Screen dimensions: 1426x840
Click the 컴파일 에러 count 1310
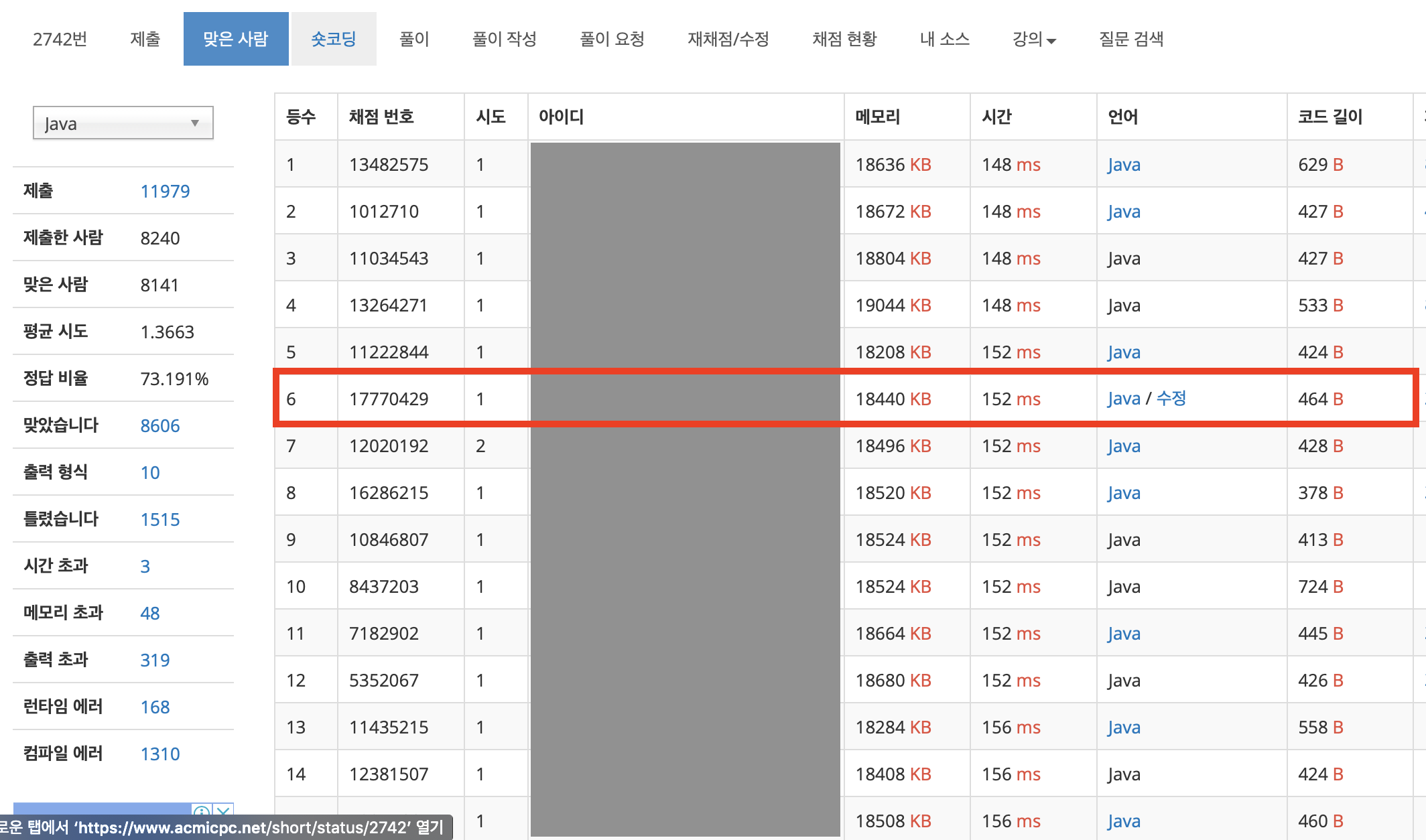tap(160, 754)
